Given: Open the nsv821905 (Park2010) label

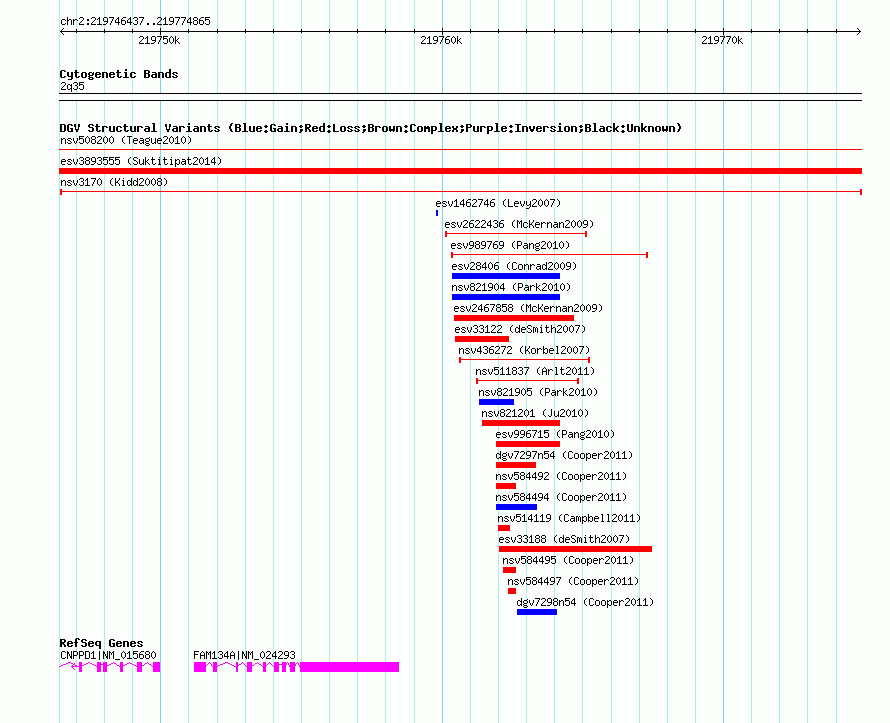Looking at the screenshot, I should click(538, 392).
